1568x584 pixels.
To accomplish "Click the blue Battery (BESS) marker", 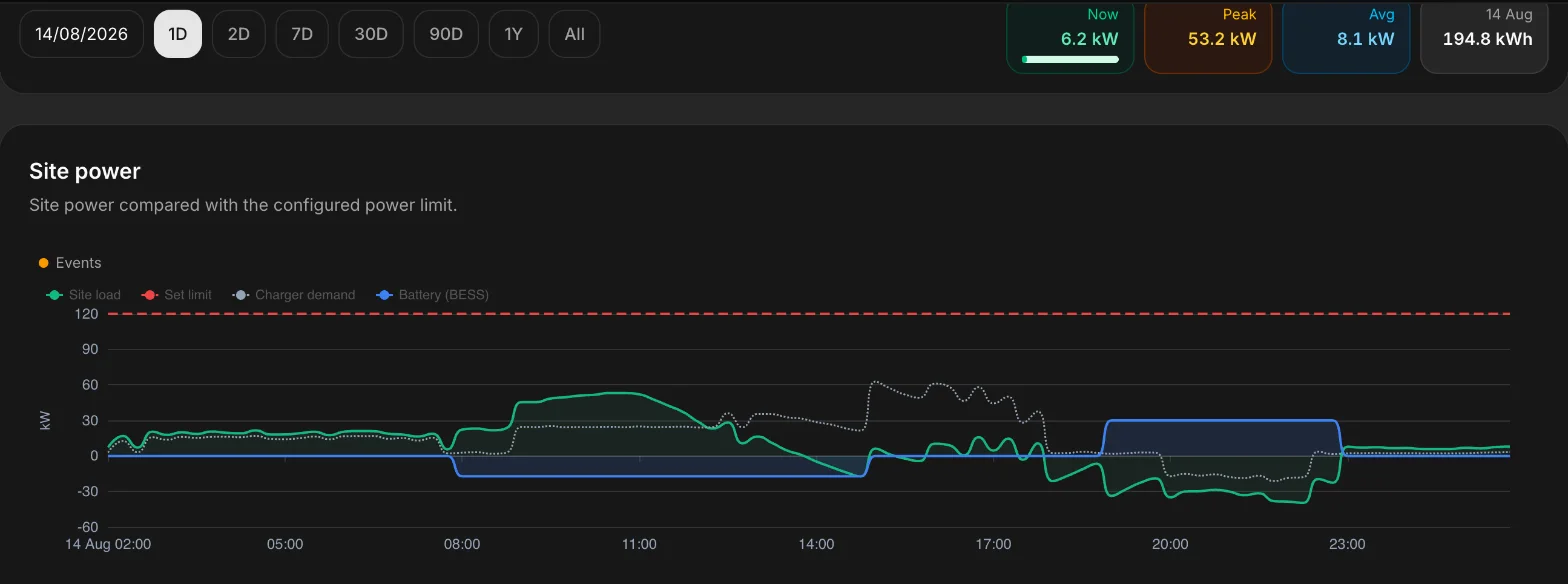I will pyautogui.click(x=383, y=295).
